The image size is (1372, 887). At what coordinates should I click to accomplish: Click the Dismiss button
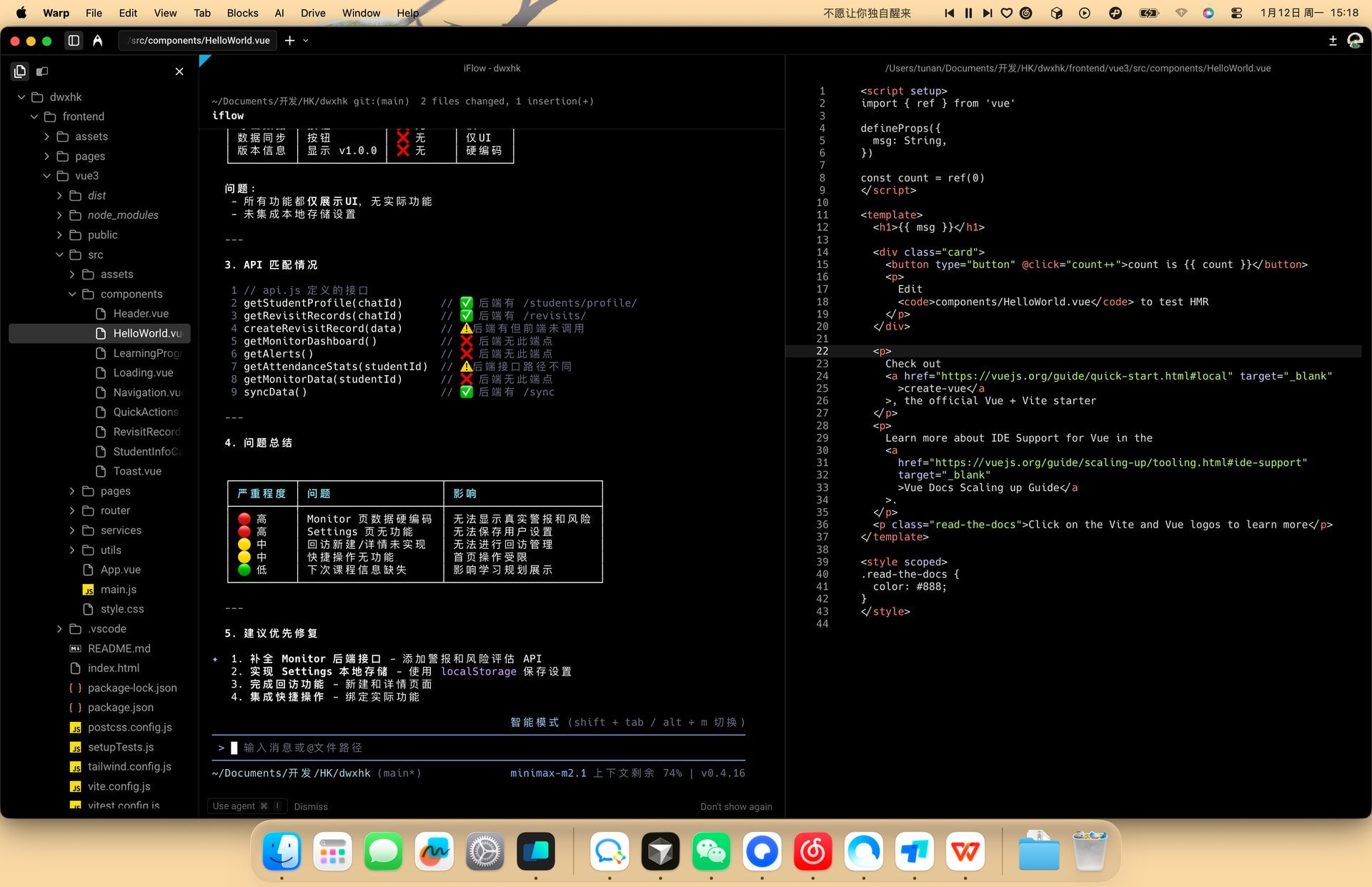pos(311,806)
